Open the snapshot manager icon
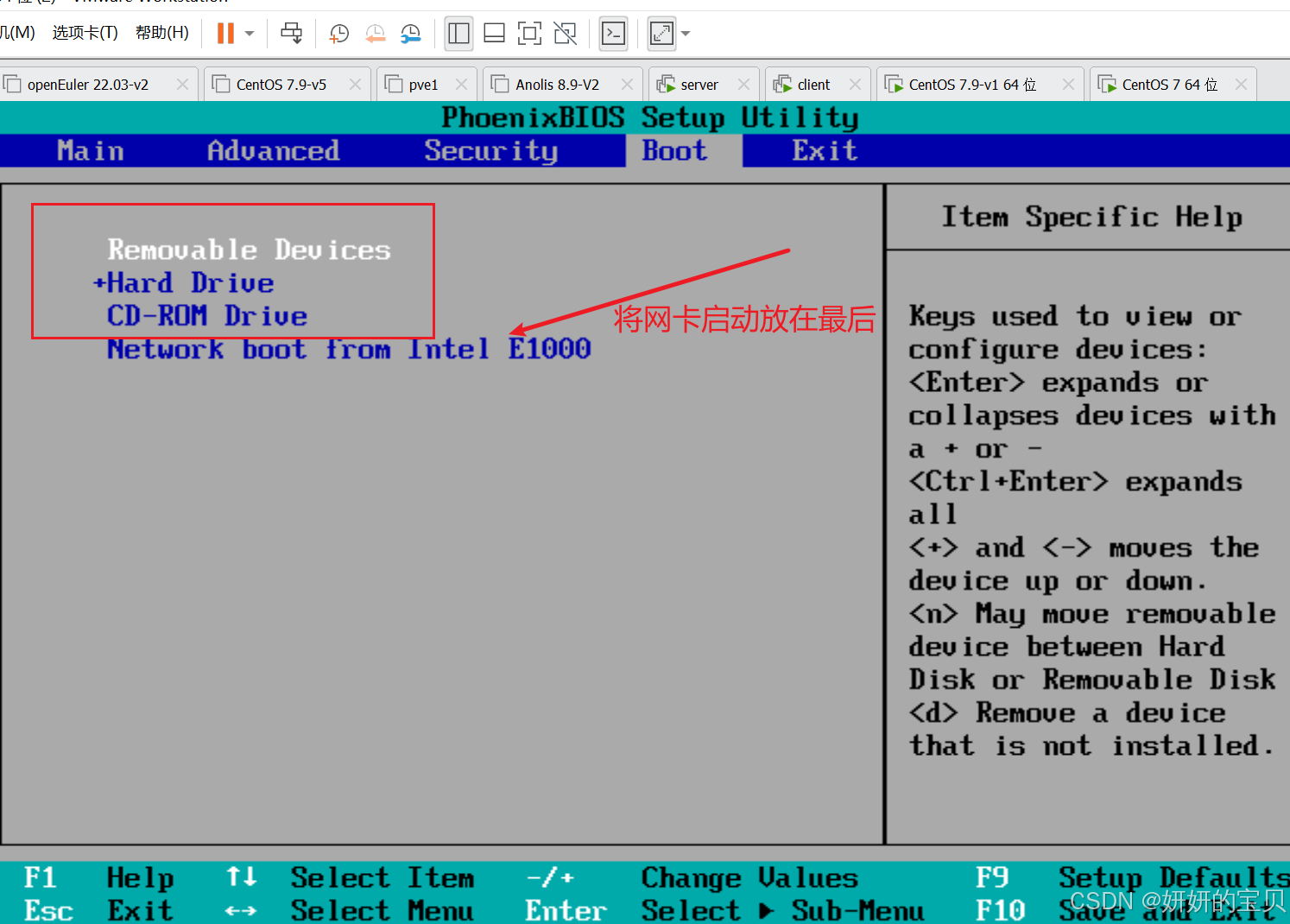Viewport: 1290px width, 924px height. point(411,34)
